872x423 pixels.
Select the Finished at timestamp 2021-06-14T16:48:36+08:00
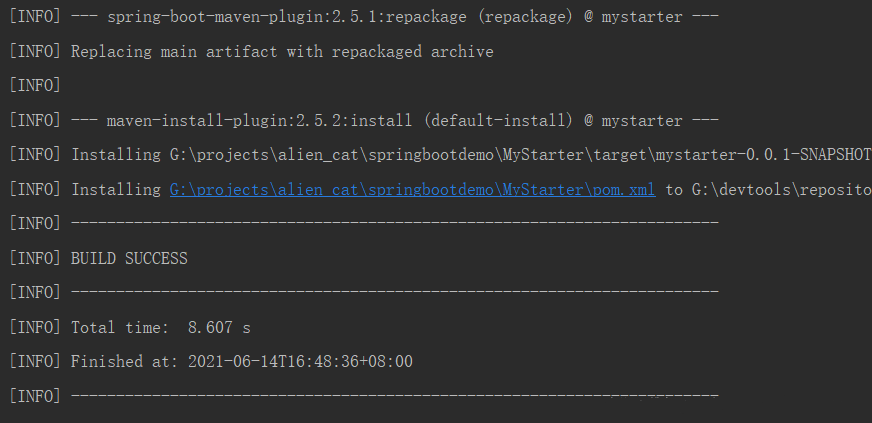click(300, 362)
